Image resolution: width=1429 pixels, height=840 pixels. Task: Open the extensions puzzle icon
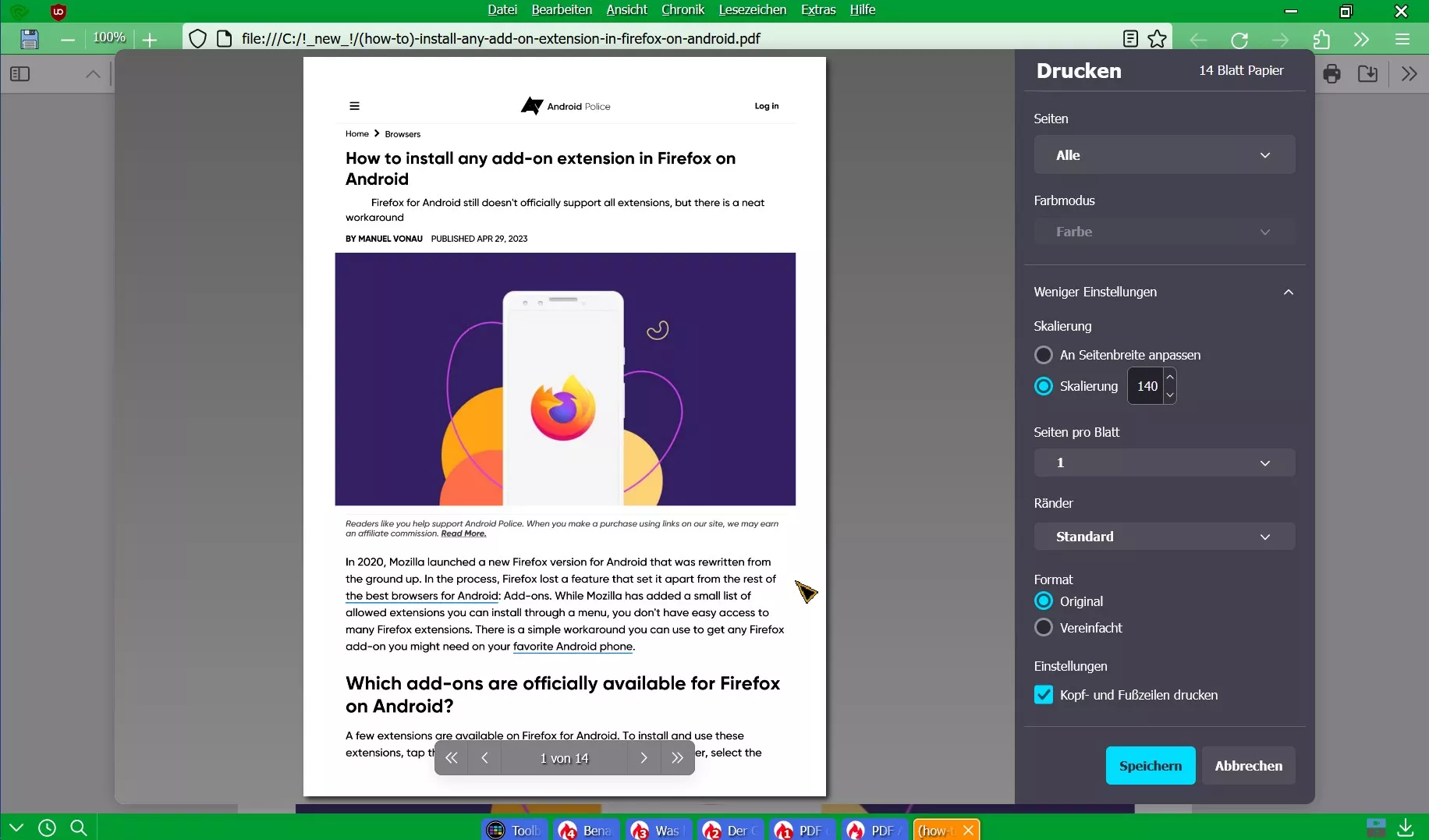click(x=1321, y=40)
